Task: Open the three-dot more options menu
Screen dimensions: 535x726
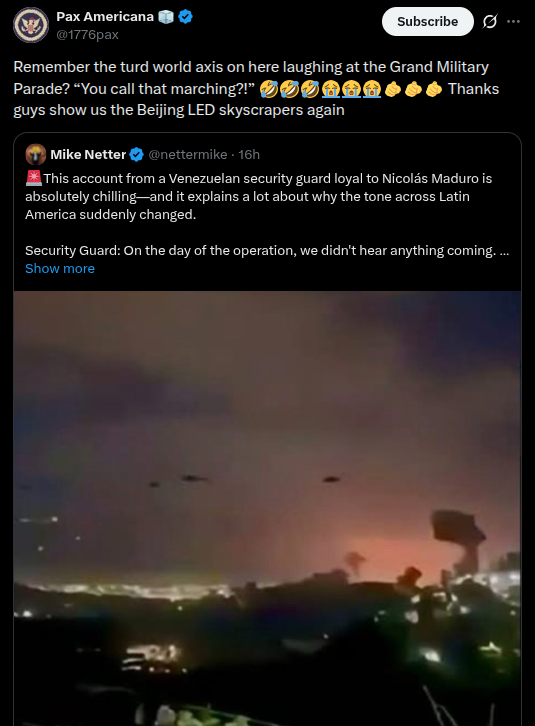Action: click(x=513, y=21)
